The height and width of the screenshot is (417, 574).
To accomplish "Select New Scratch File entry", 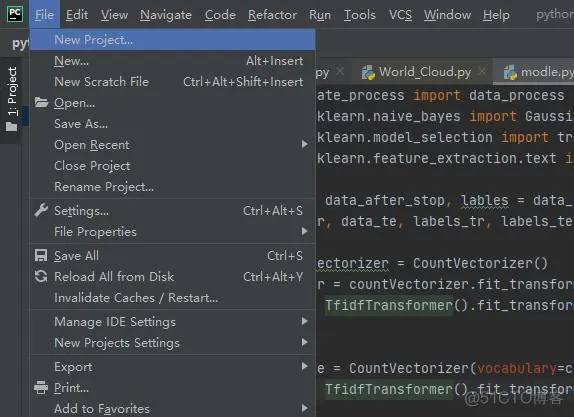I will point(172,82).
